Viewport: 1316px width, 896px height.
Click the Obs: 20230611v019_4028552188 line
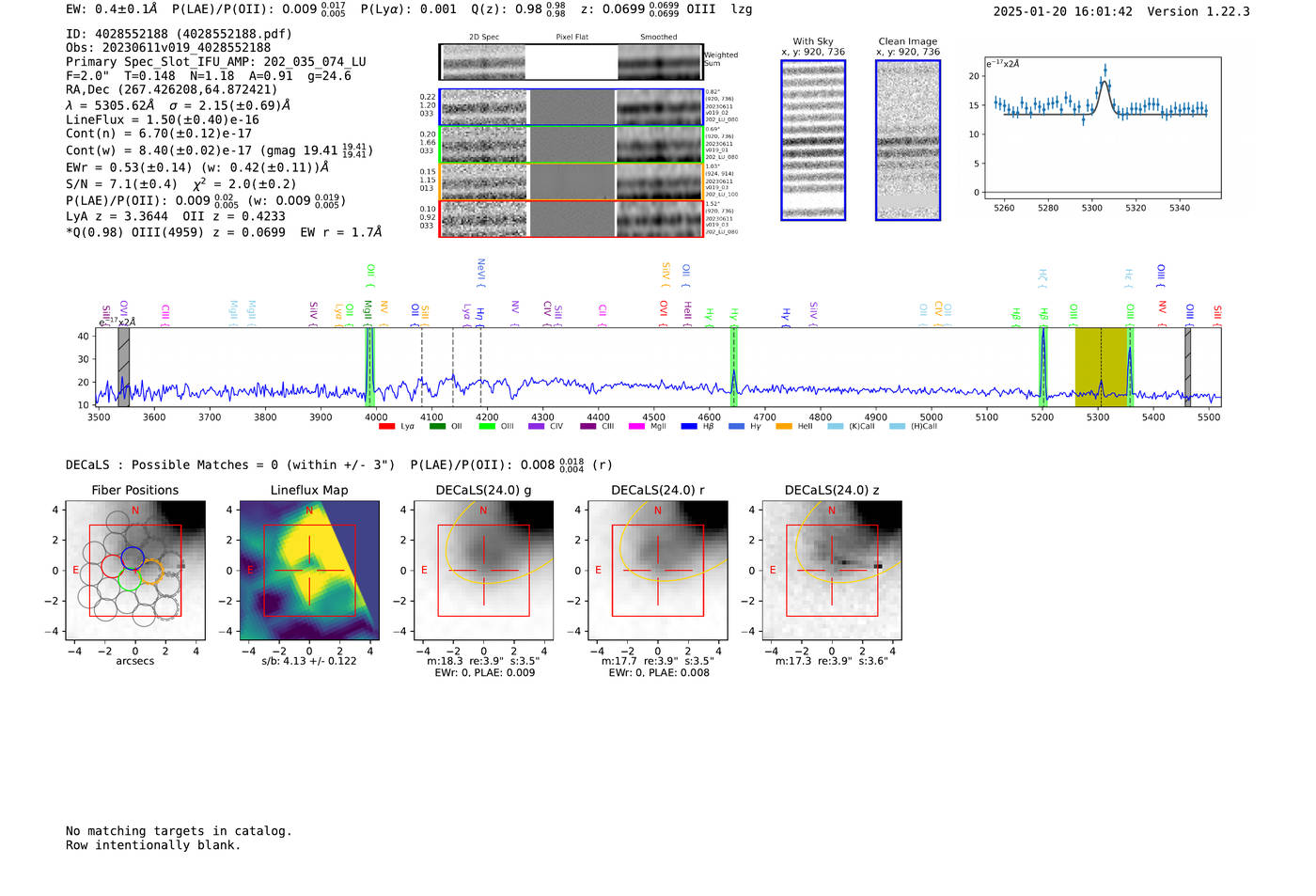pos(168,48)
